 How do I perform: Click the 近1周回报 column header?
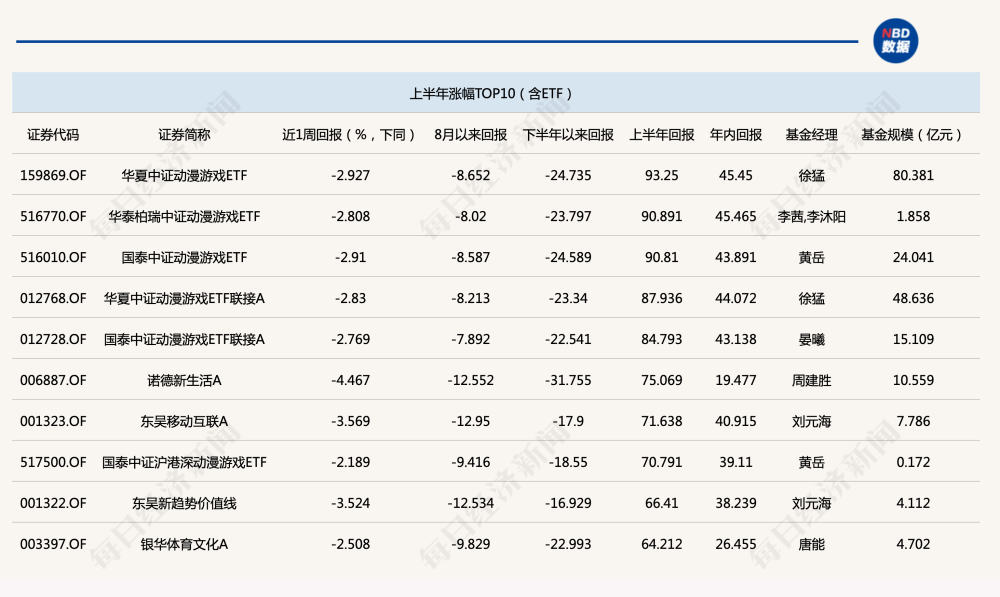[350, 135]
